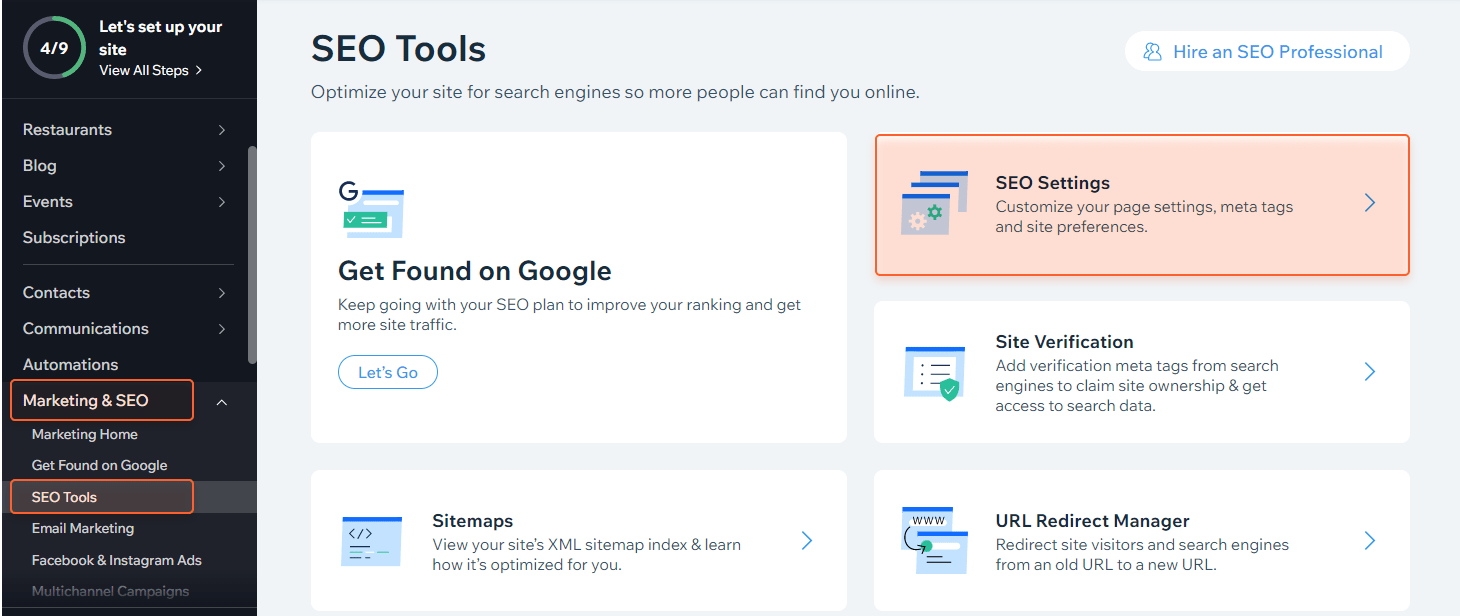Expand the Events menu chevron
The height and width of the screenshot is (616, 1460).
coord(221,202)
